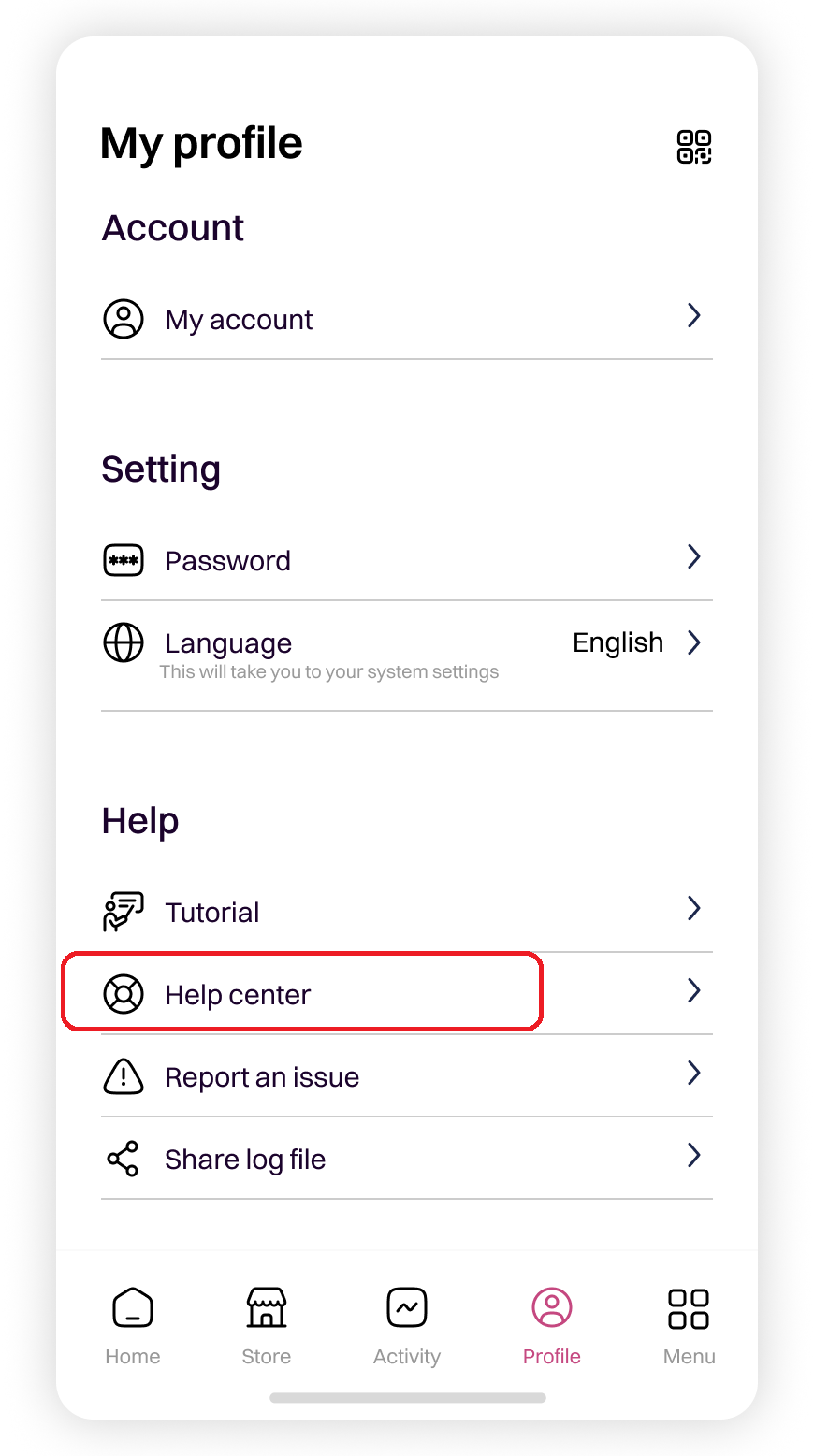Image resolution: width=814 pixels, height=1456 pixels.
Task: Click the chevron next to English
Action: point(693,642)
